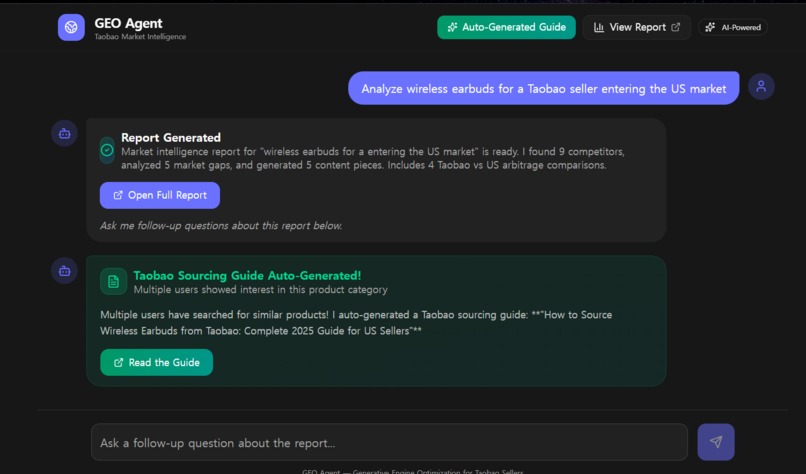
Task: Click the 'How to Source Wireless Earbuds' guide description
Action: pyautogui.click(x=356, y=322)
